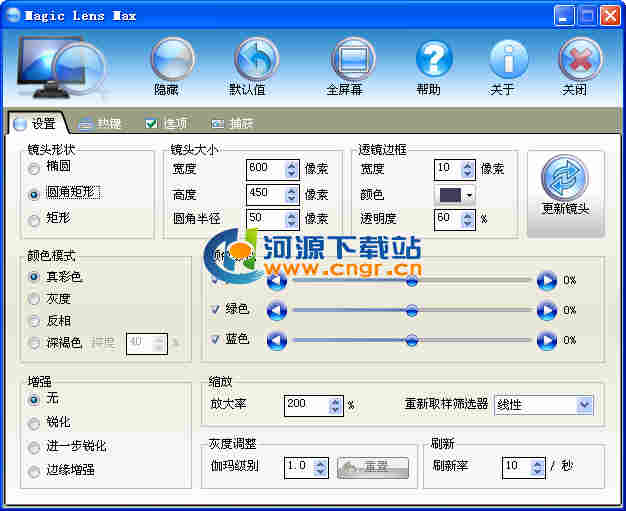Click the 刷新率 spinner arrows
Screen dimensions: 626x511
537,467
